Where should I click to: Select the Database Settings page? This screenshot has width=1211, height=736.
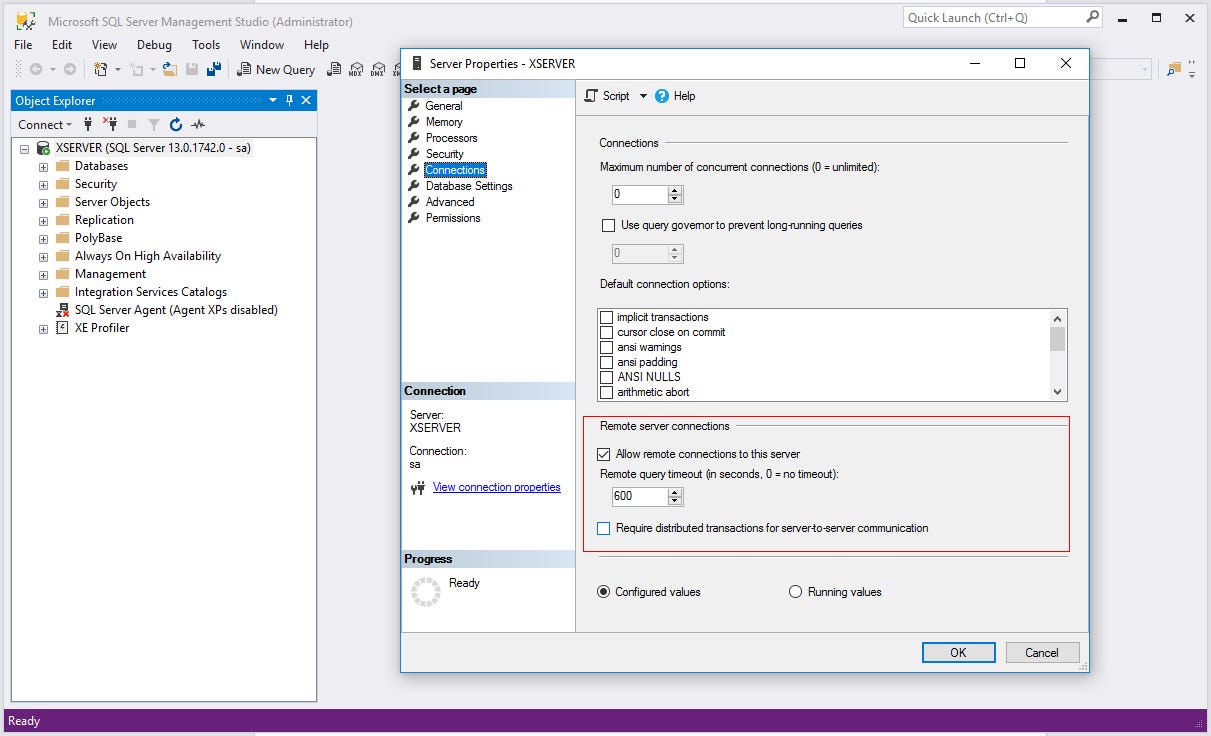coord(469,186)
